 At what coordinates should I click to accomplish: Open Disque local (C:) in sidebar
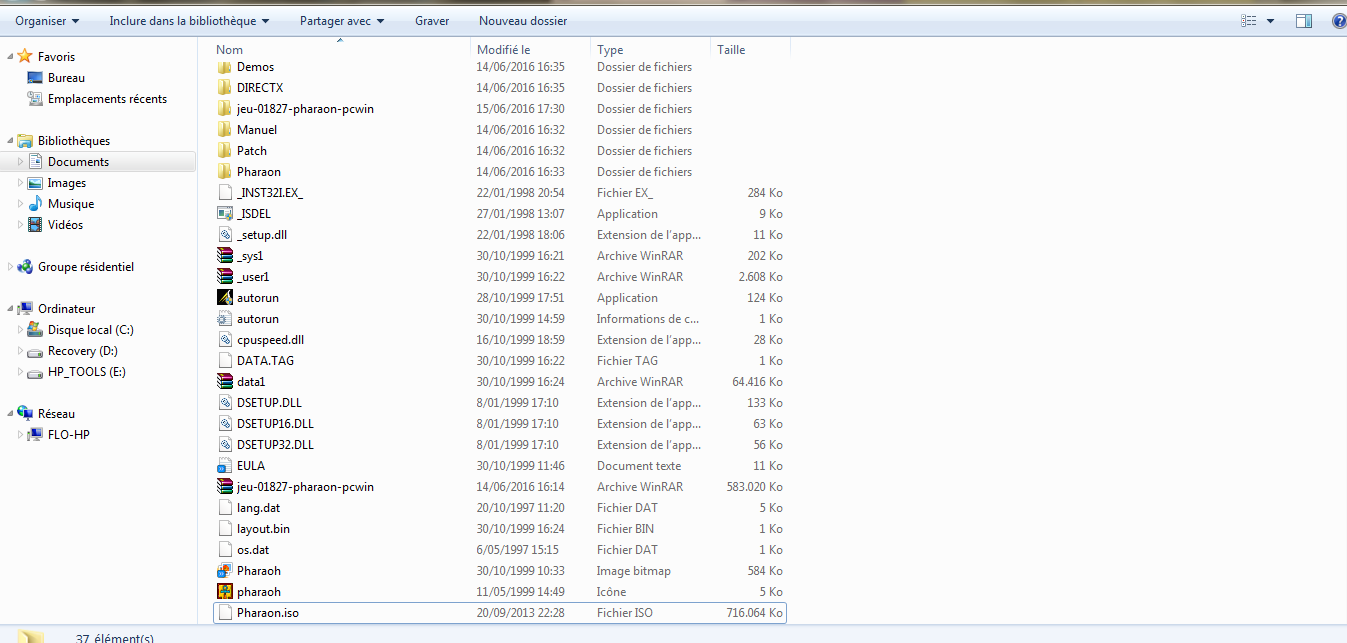pos(91,330)
